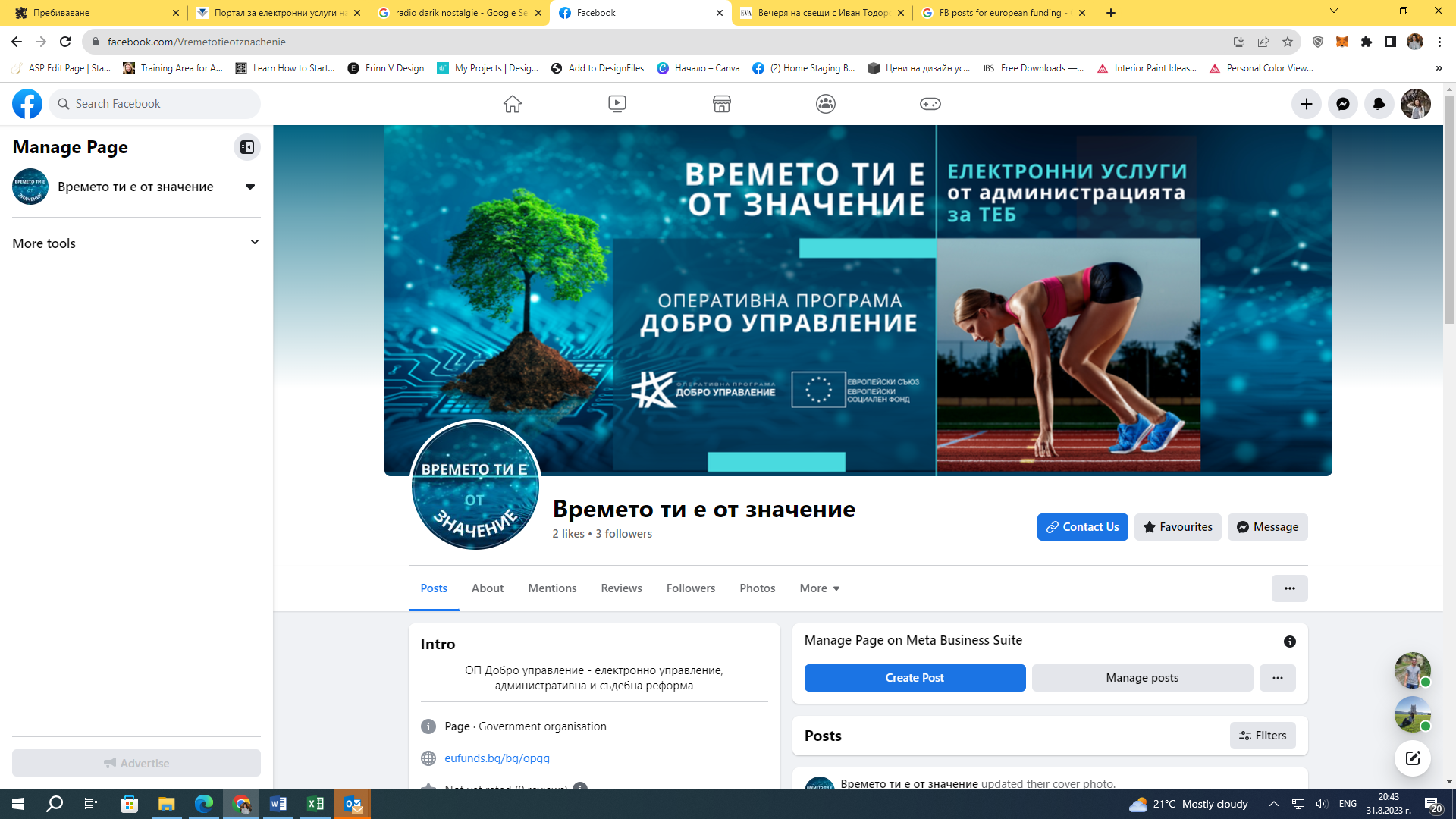1456x819 pixels.
Task: Show hidden bookmarks chevron
Action: pos(1439,68)
